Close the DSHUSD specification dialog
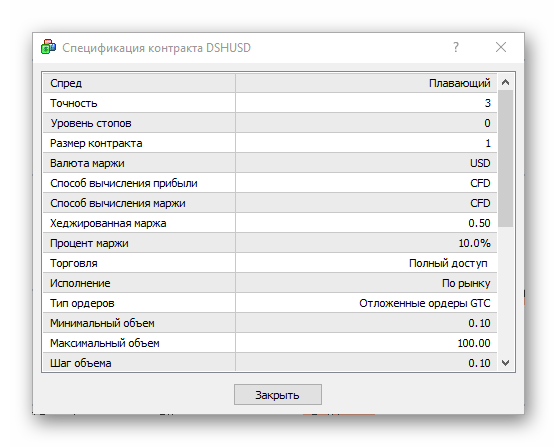This screenshot has width=557, height=447. click(501, 47)
